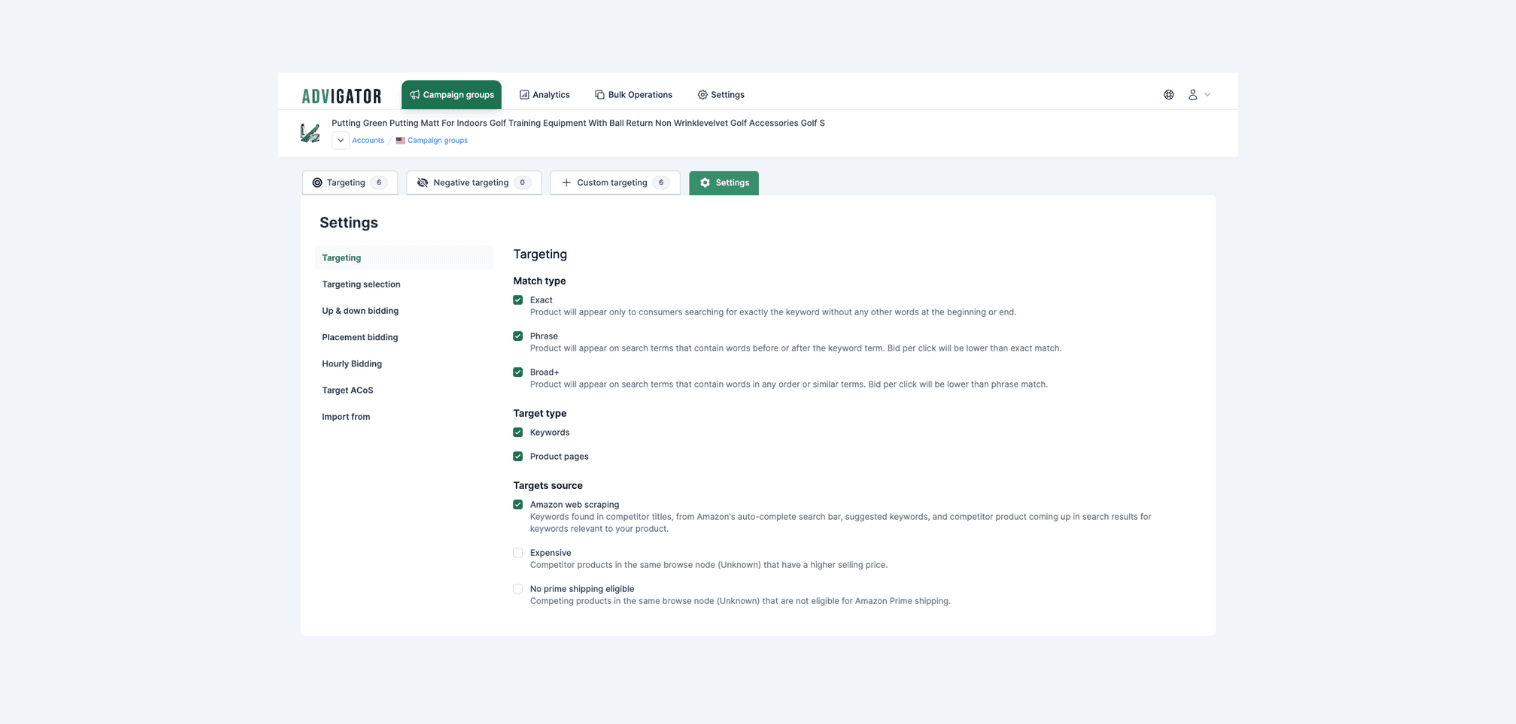Switch to the Negative targeting tab
1516x724 pixels.
pyautogui.click(x=474, y=183)
